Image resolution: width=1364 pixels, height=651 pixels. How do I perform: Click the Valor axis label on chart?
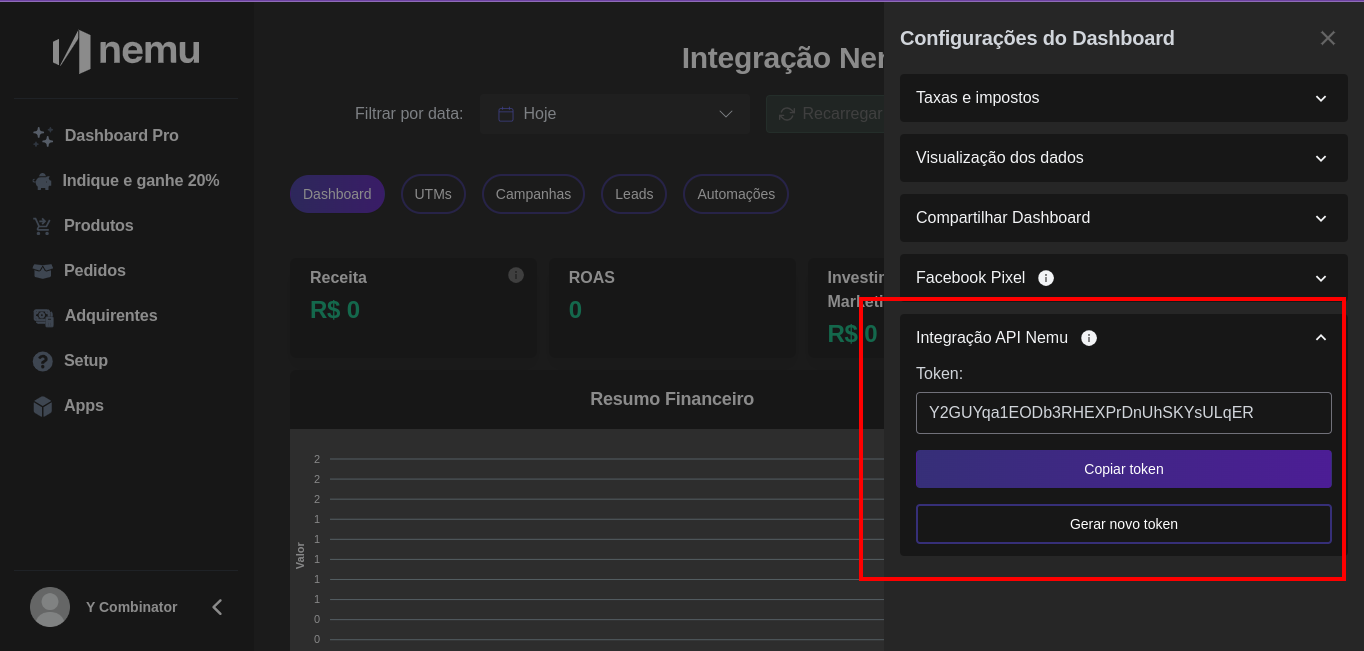coord(300,555)
